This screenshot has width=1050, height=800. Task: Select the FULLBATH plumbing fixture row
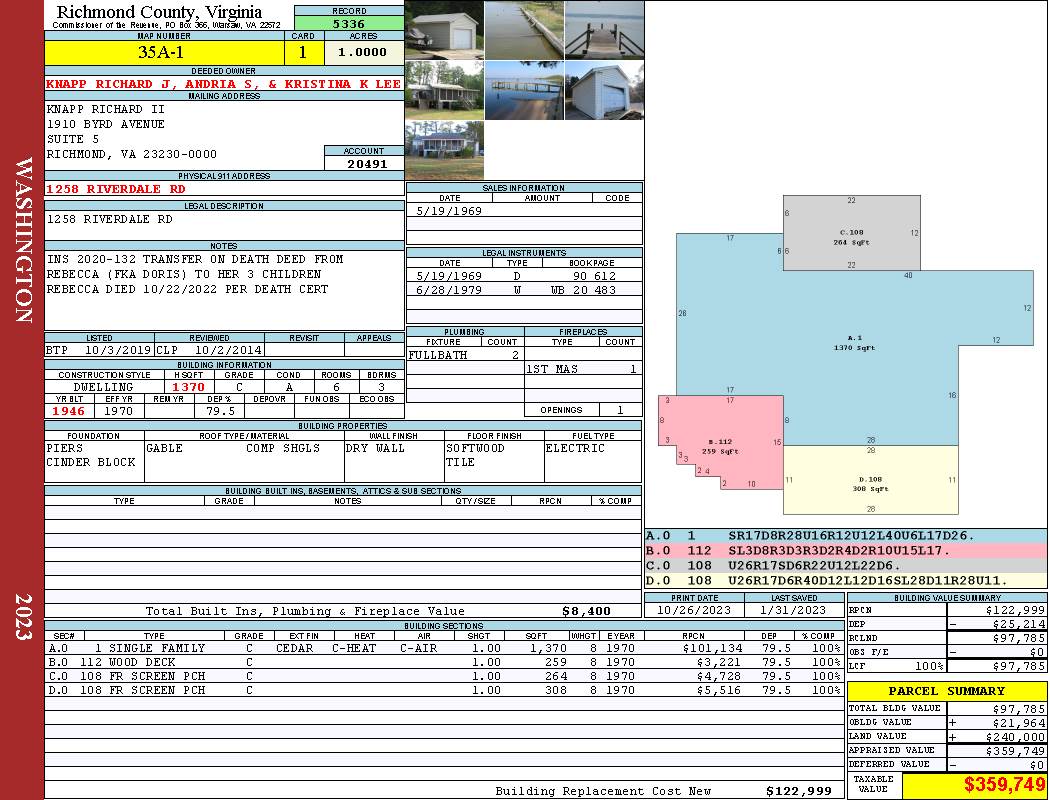(465, 355)
